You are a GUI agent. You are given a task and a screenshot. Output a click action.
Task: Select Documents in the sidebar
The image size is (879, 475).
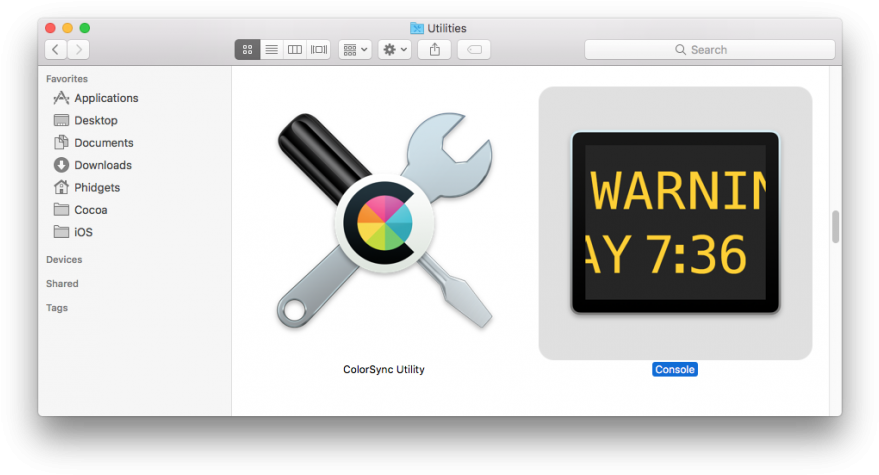(x=103, y=143)
